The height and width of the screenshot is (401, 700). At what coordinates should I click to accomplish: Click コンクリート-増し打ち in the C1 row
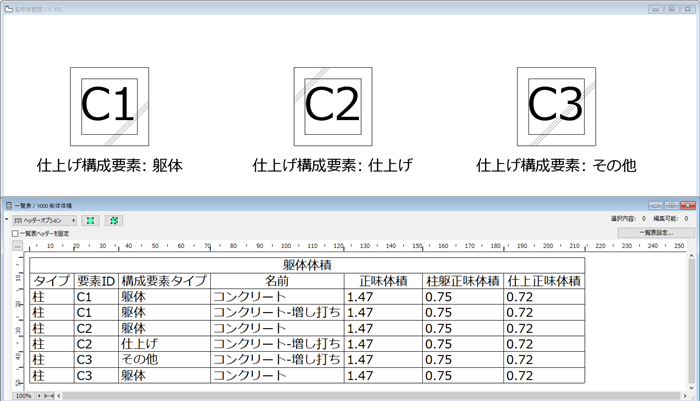(x=277, y=313)
